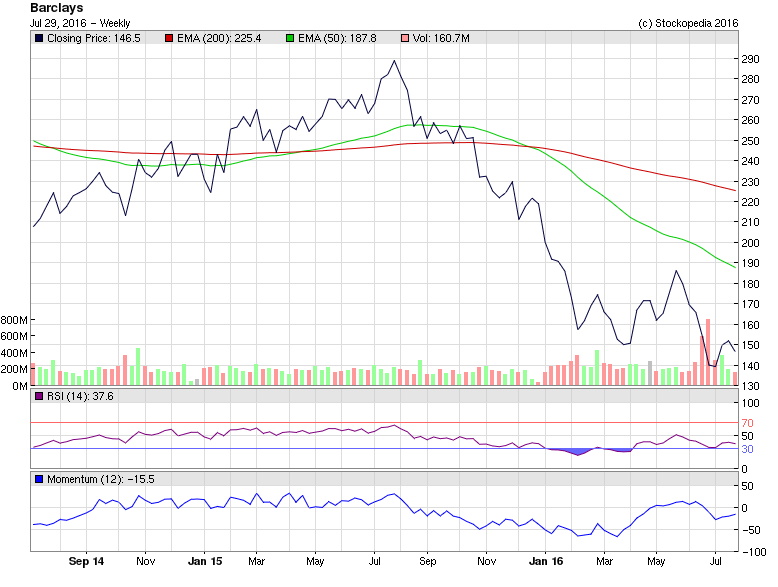Click 'Momentum (12): -15.5' panel label
Viewport: 778px width, 587px height.
point(101,479)
